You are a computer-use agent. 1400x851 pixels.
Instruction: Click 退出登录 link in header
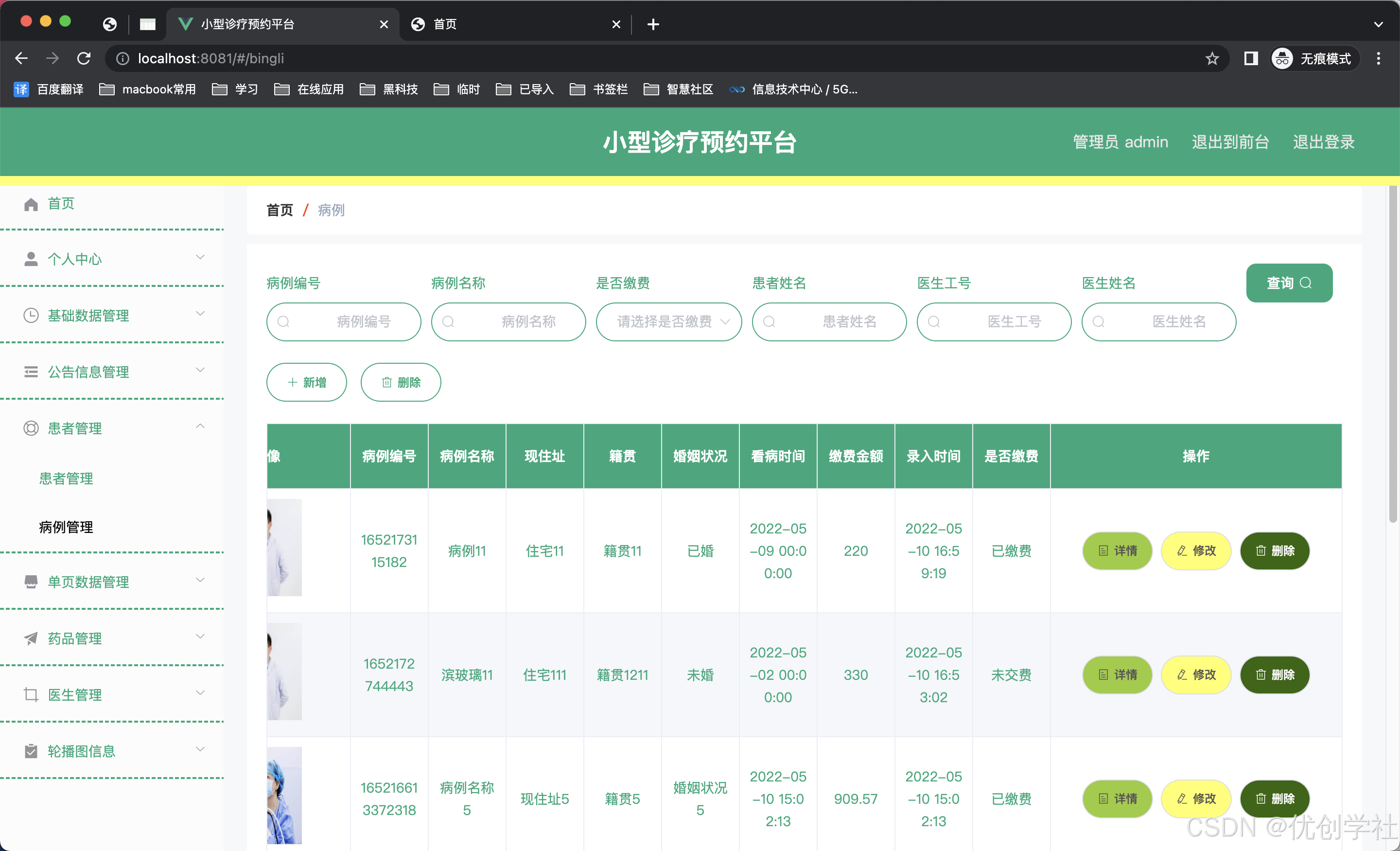pyautogui.click(x=1323, y=142)
